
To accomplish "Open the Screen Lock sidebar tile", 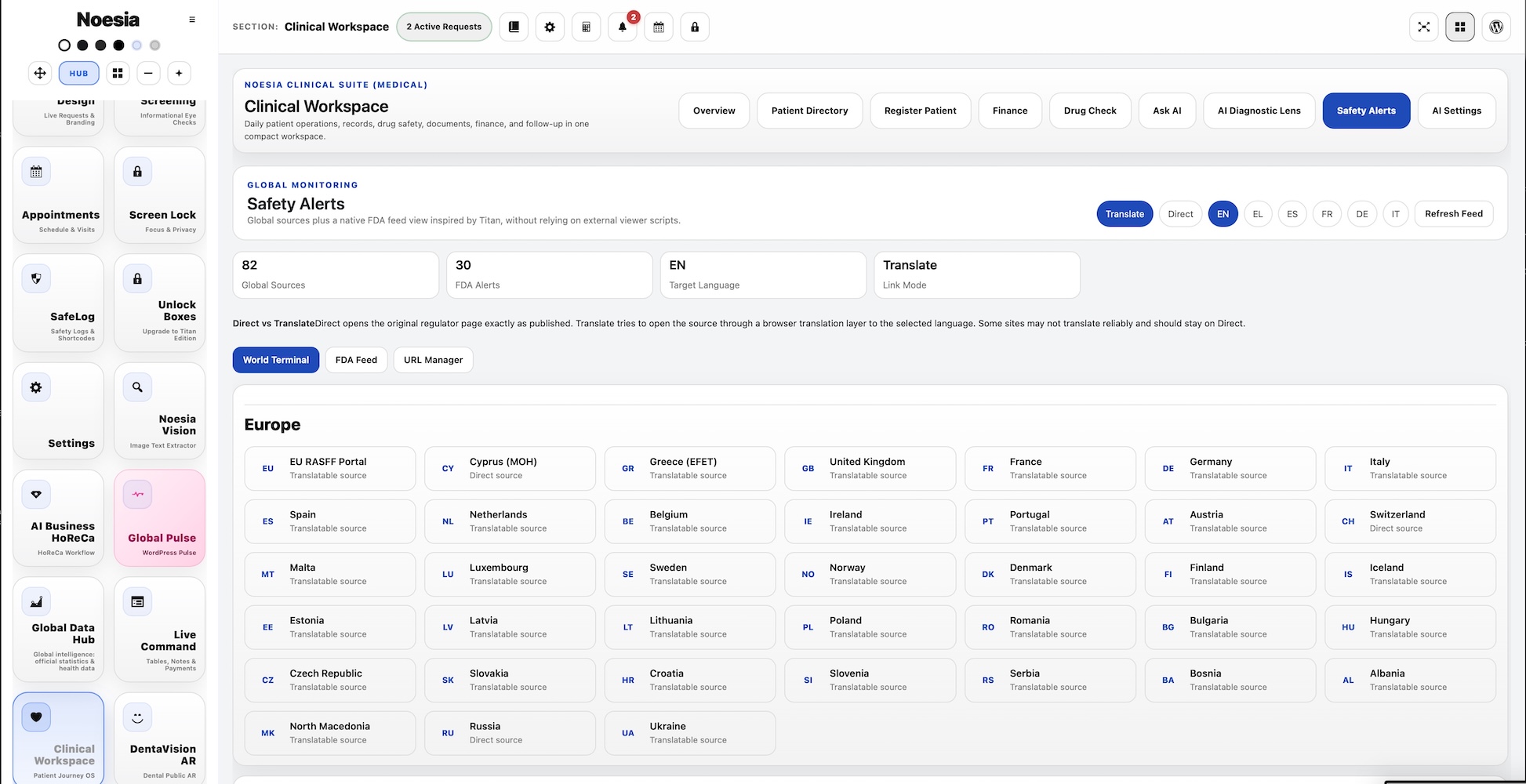I will click(160, 195).
